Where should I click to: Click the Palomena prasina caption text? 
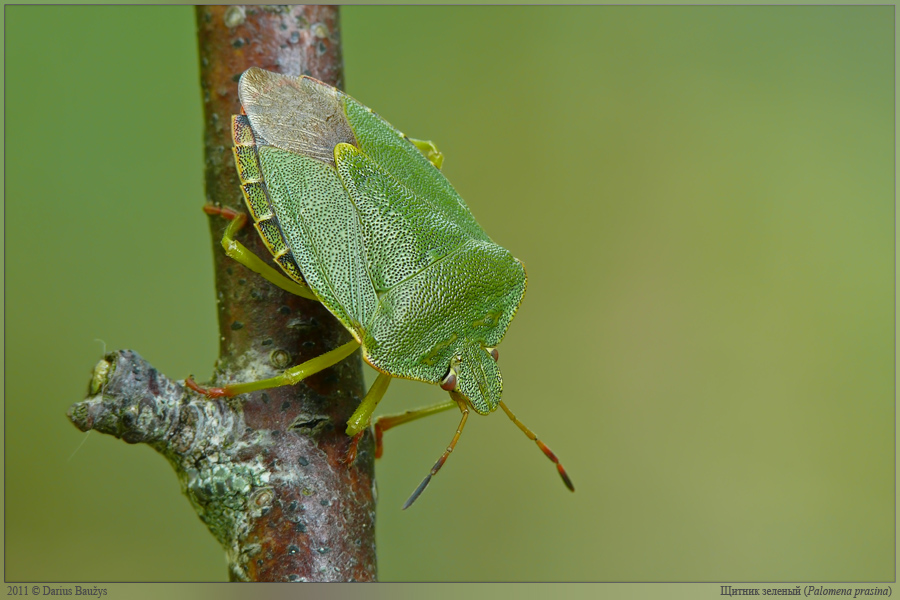pos(848,591)
